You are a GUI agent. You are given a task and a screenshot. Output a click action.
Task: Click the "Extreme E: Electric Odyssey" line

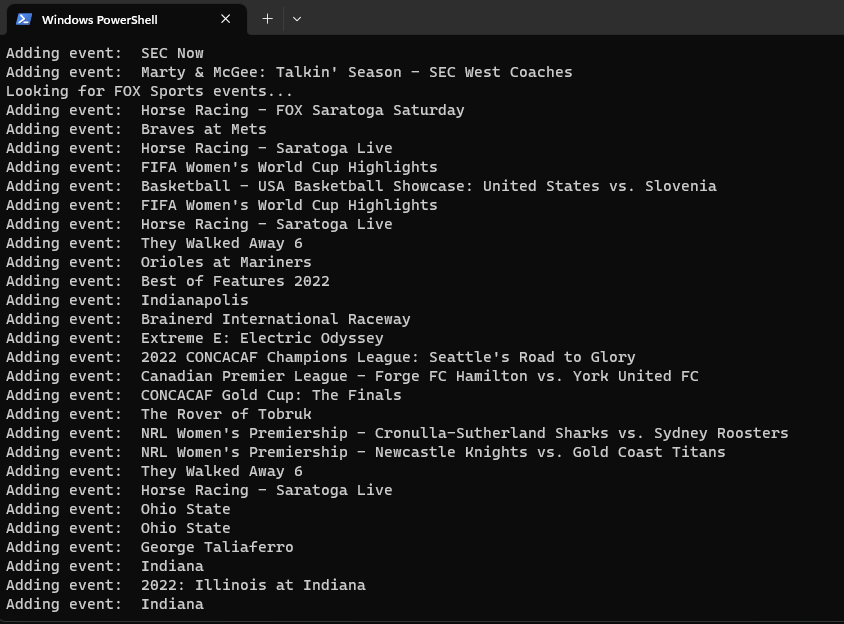tap(262, 338)
